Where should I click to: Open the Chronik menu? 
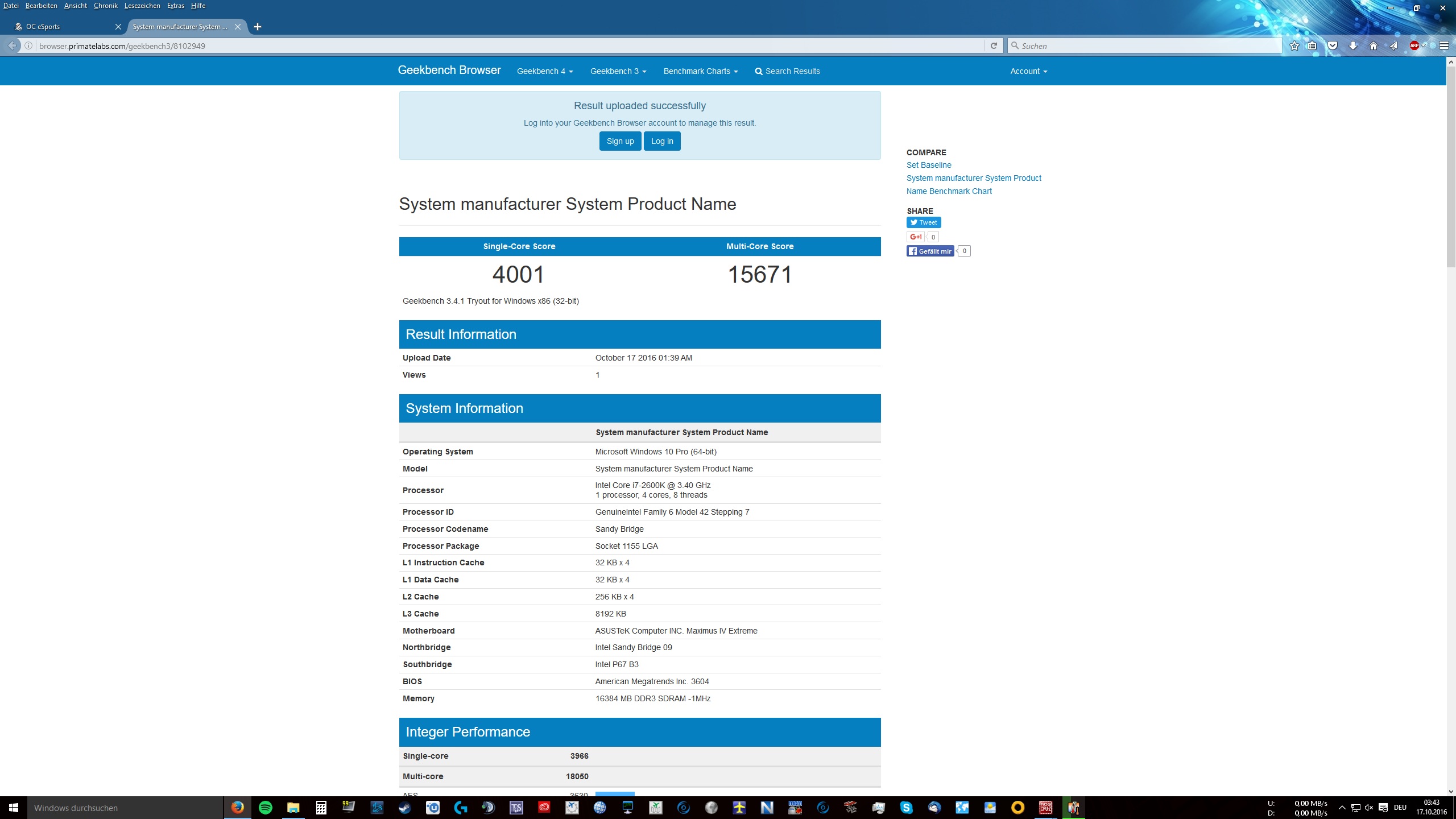click(105, 6)
